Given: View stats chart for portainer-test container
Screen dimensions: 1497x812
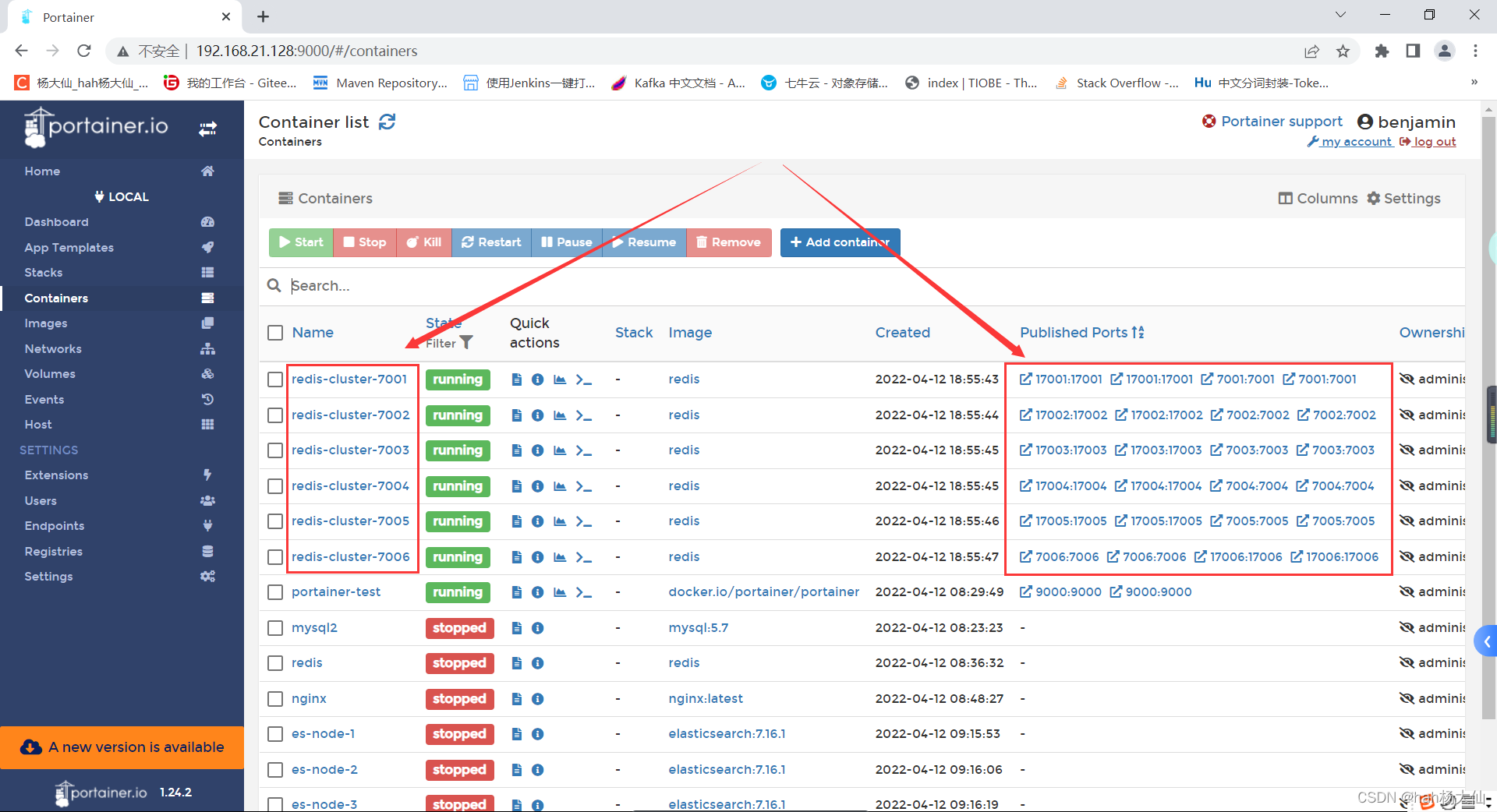Looking at the screenshot, I should pyautogui.click(x=559, y=592).
